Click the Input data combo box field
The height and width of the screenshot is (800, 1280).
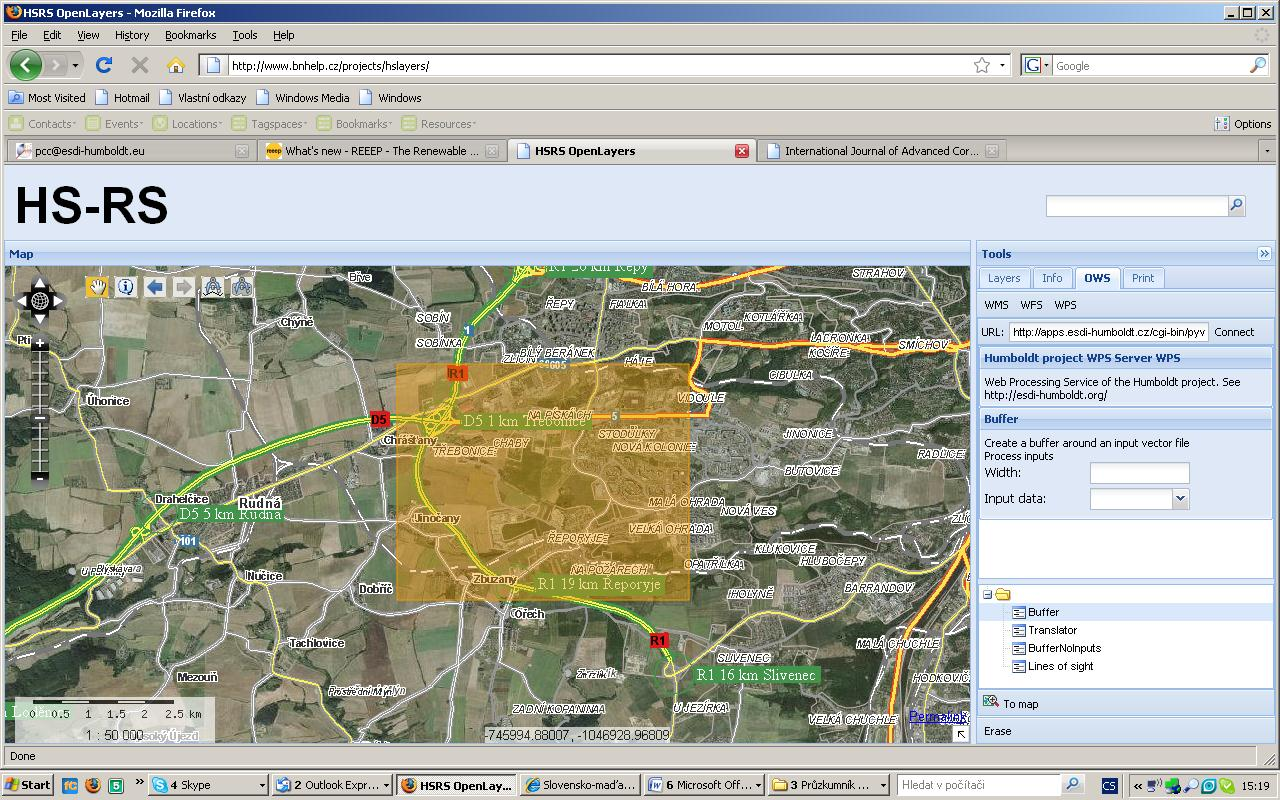[1131, 498]
